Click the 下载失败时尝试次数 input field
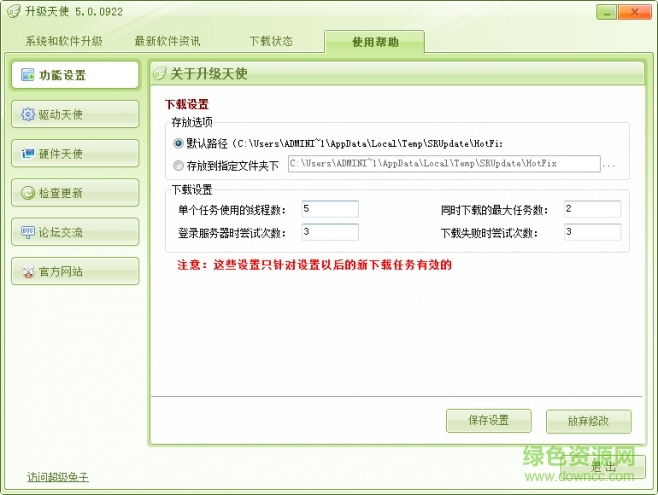The width and height of the screenshot is (658, 495). point(591,233)
